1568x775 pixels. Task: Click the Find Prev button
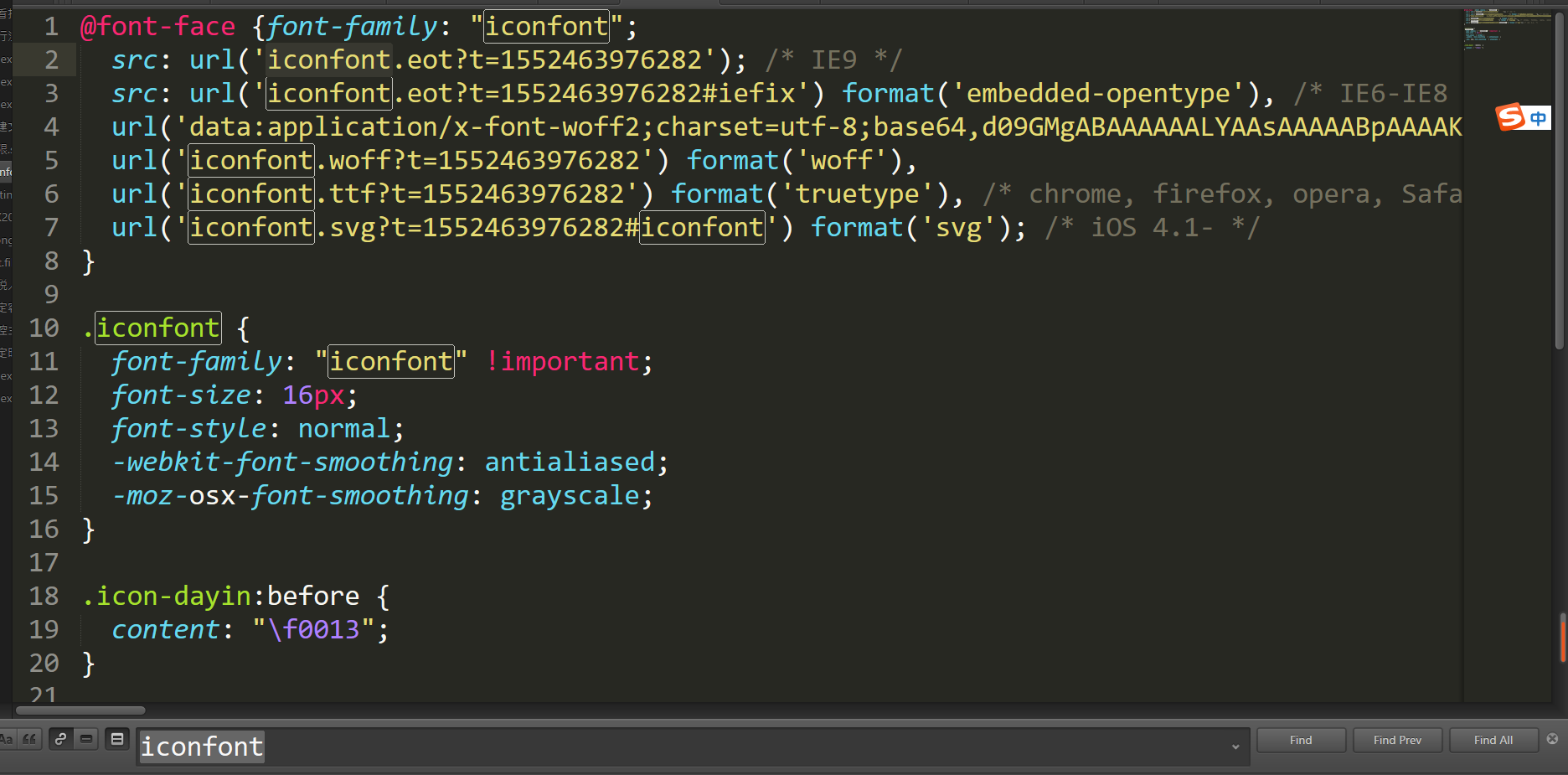[x=1397, y=740]
